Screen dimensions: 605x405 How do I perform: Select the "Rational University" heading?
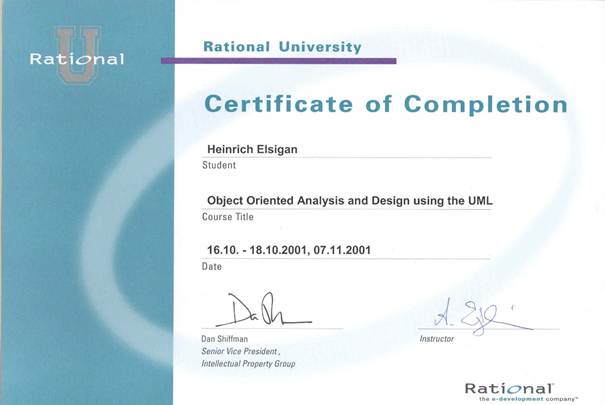pos(282,47)
